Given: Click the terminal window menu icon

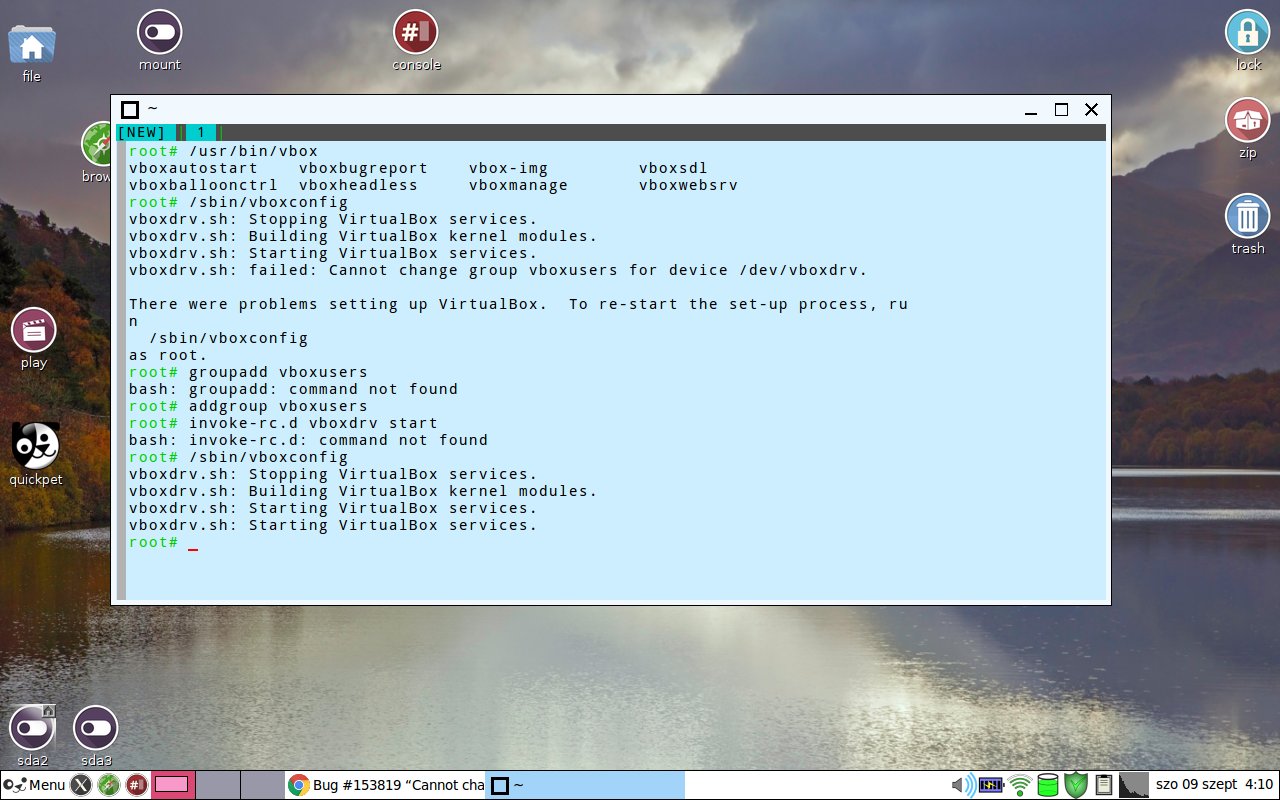Looking at the screenshot, I should [x=130, y=109].
